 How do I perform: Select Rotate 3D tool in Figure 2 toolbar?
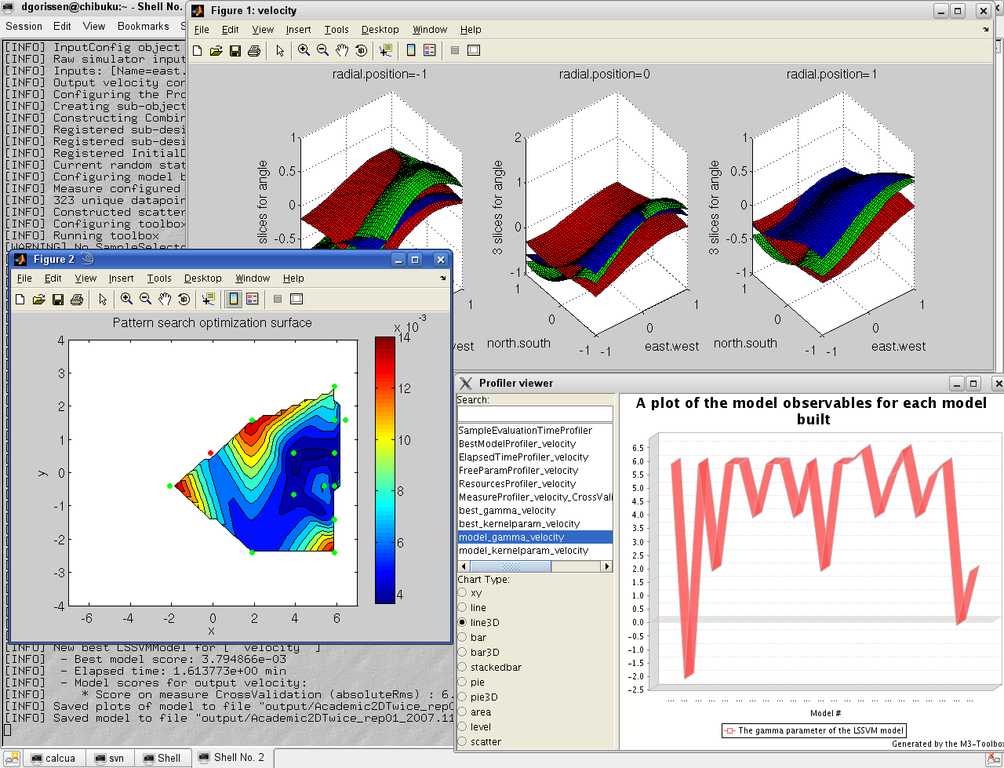(184, 299)
